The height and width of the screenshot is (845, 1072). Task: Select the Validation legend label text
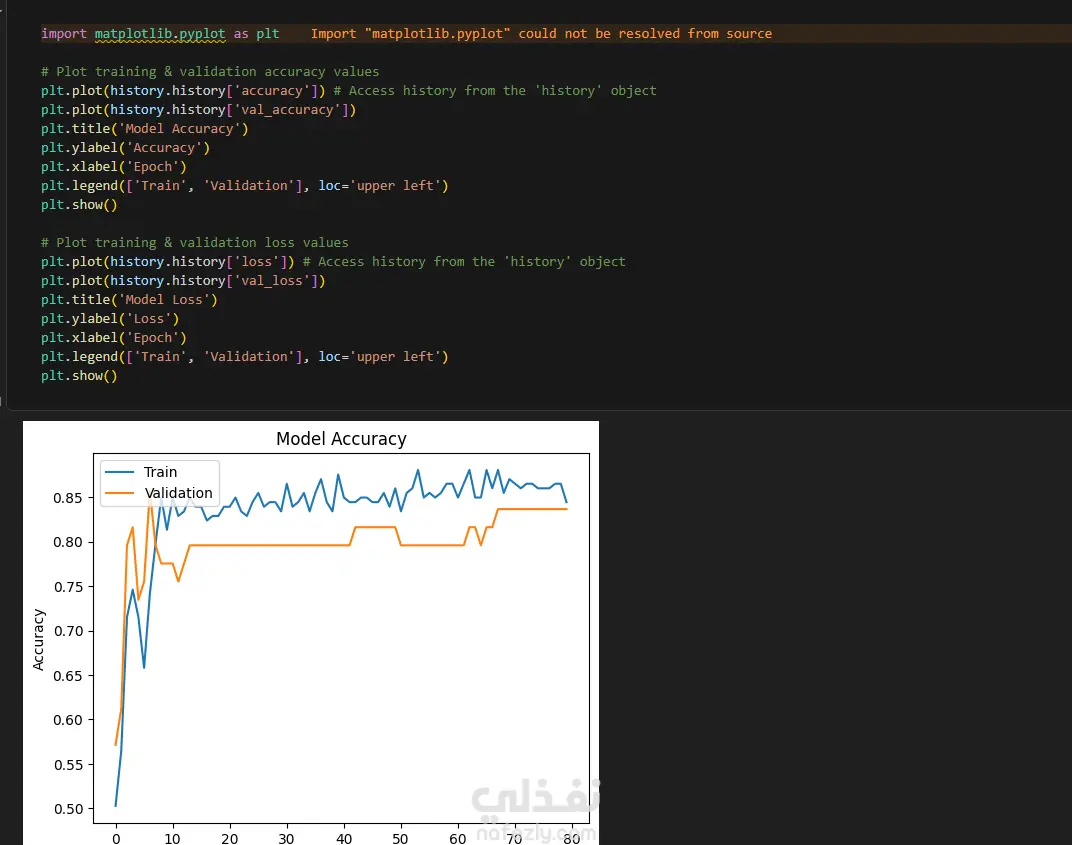tap(178, 493)
